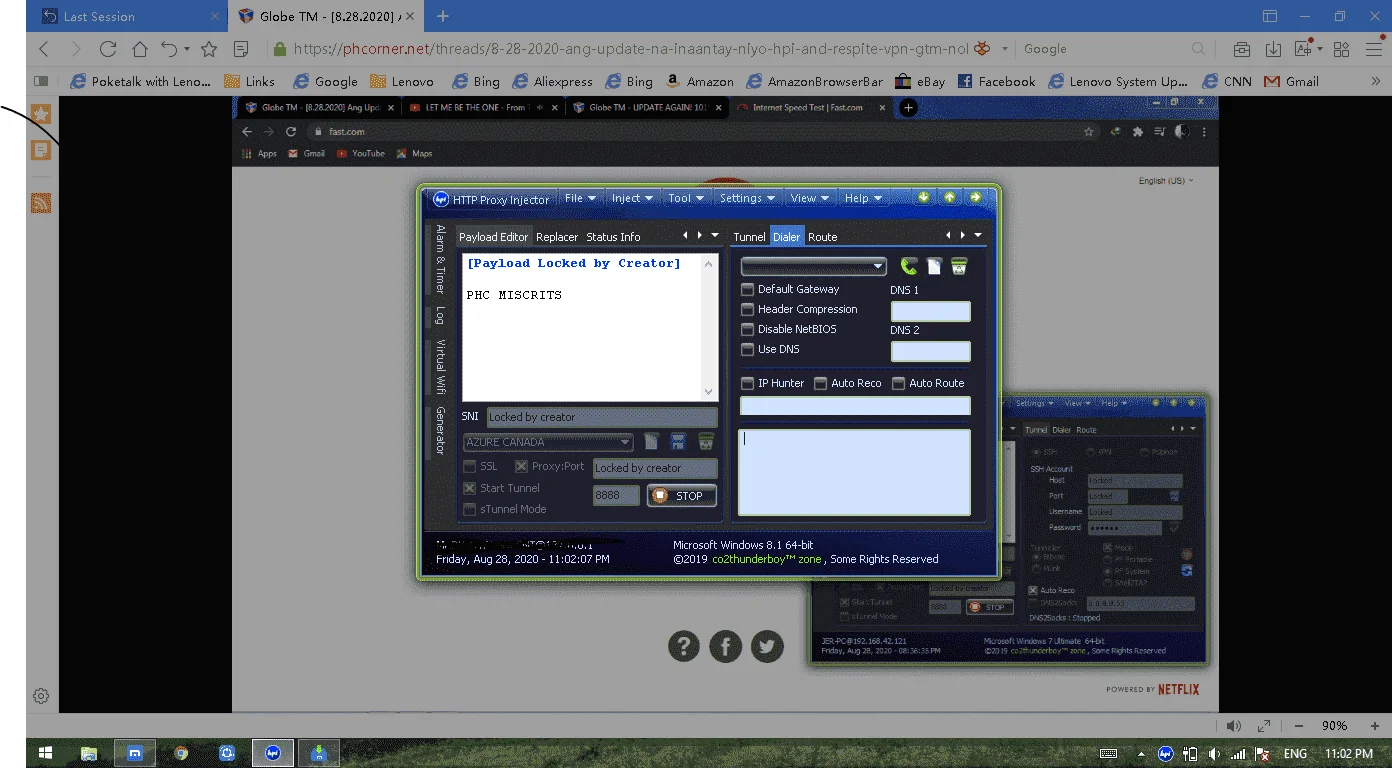The height and width of the screenshot is (768, 1392).
Task: Go to the browser home page
Action: pos(140,49)
